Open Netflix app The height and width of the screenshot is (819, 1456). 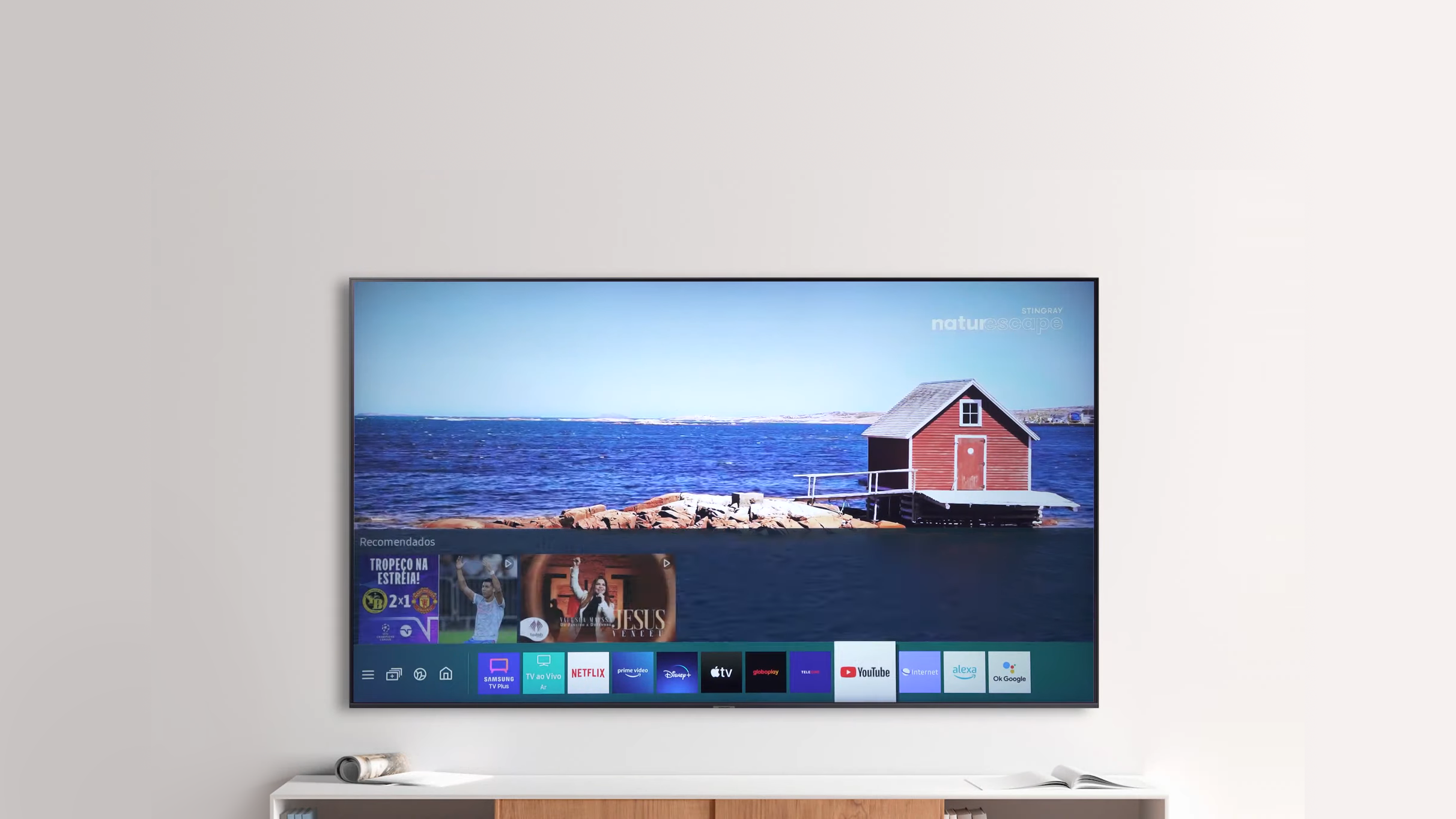coord(587,672)
